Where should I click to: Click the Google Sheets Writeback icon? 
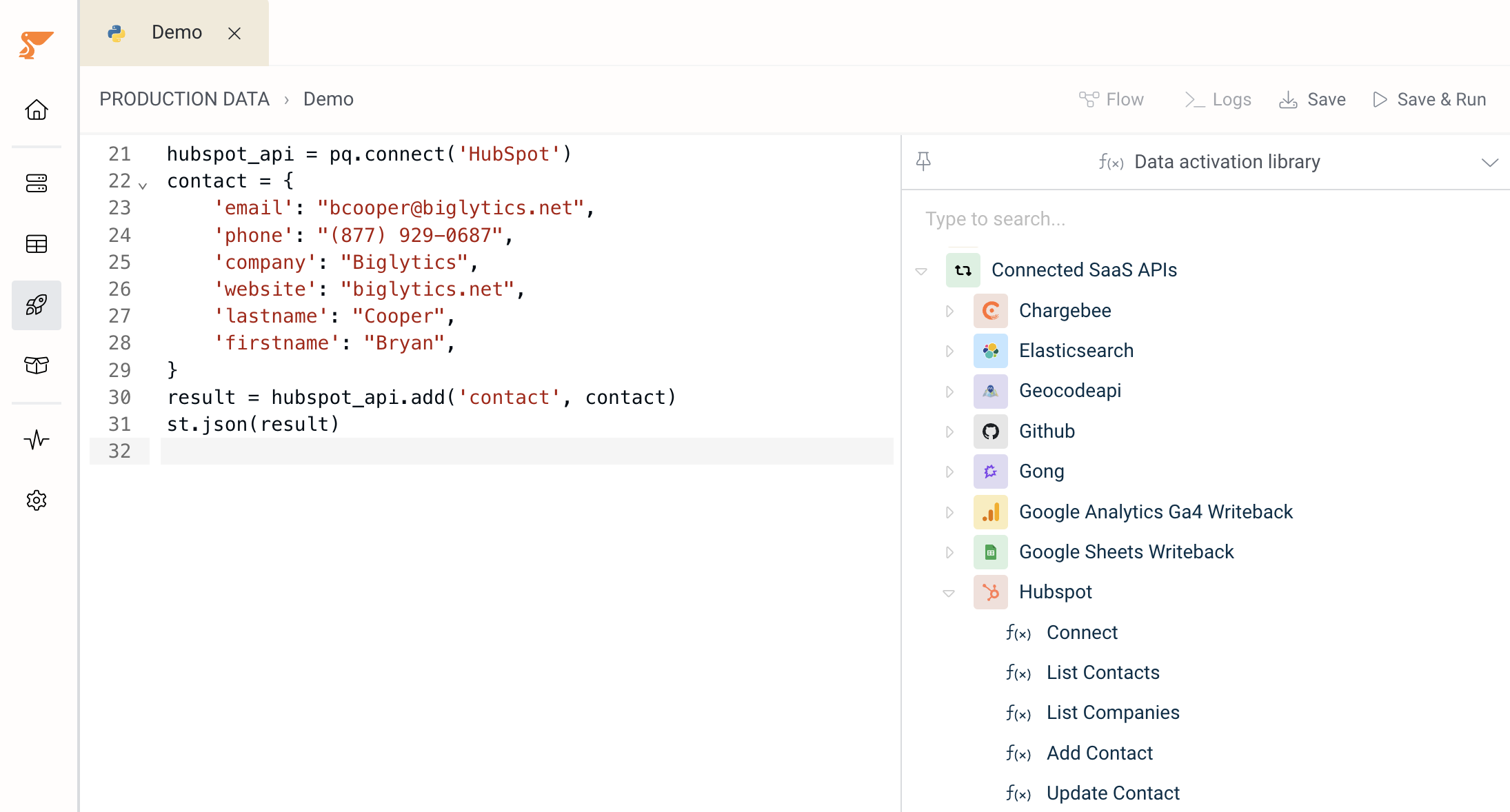(x=991, y=552)
